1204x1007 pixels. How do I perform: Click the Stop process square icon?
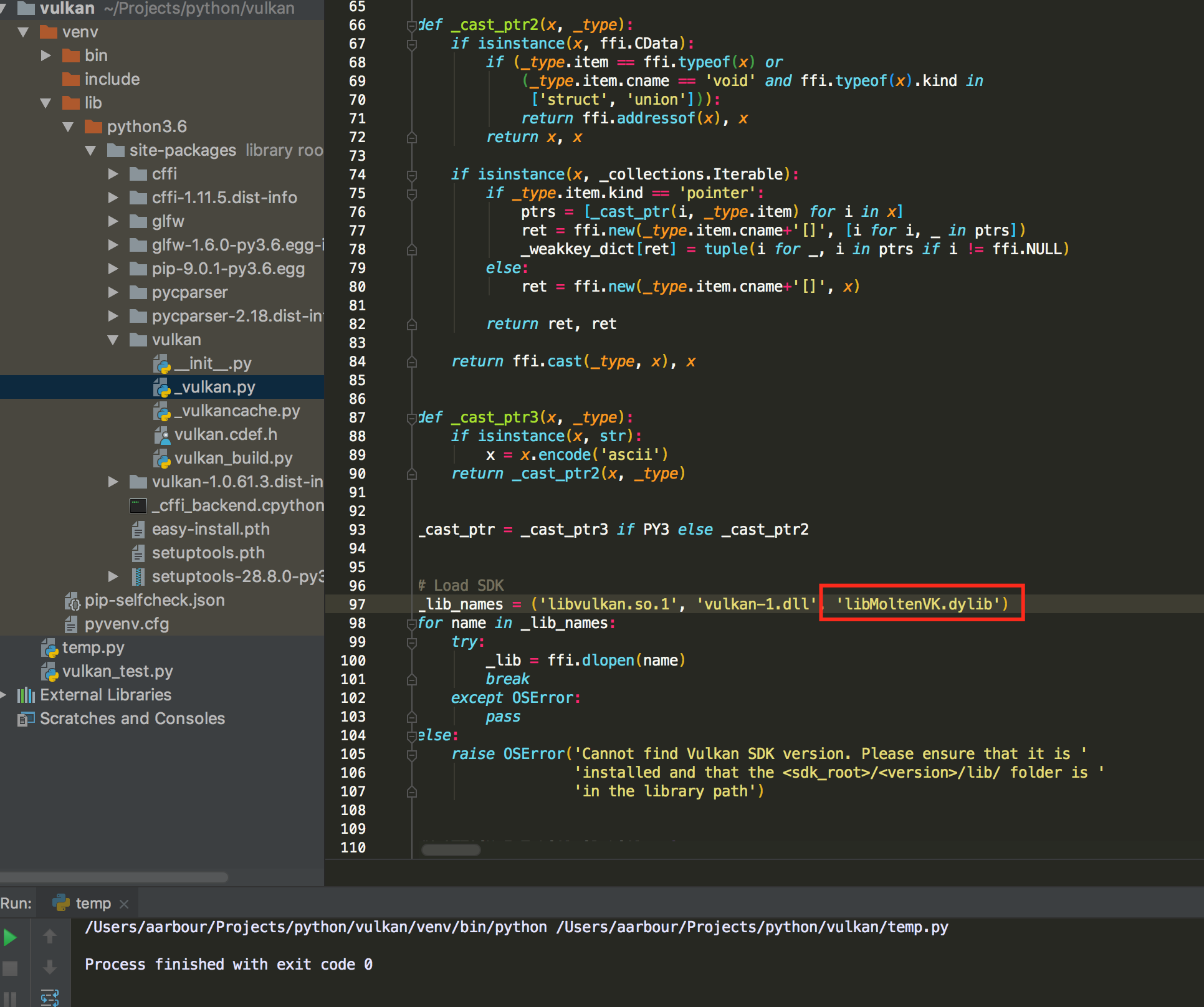(10, 968)
